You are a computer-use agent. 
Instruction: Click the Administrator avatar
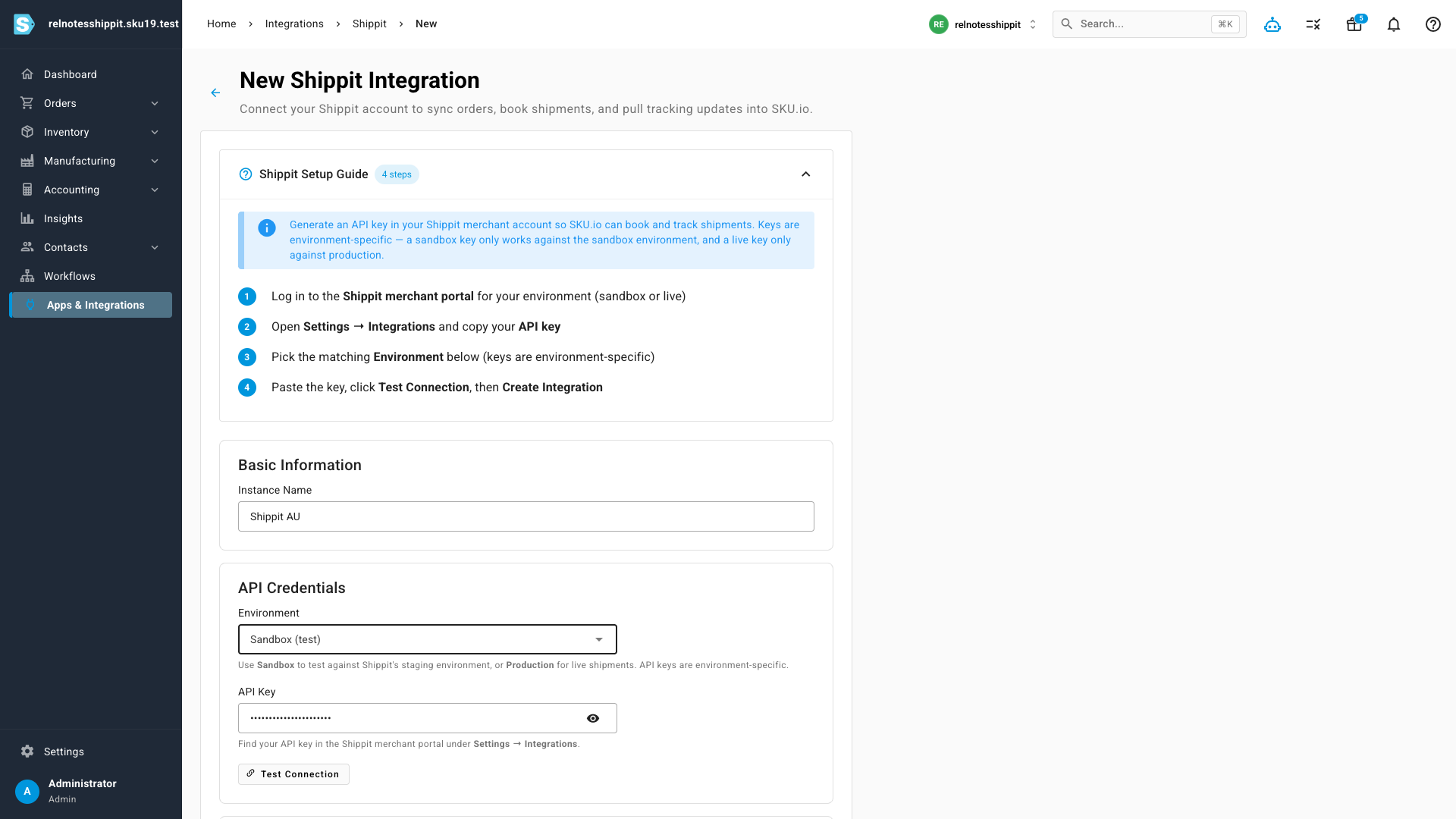coord(27,791)
